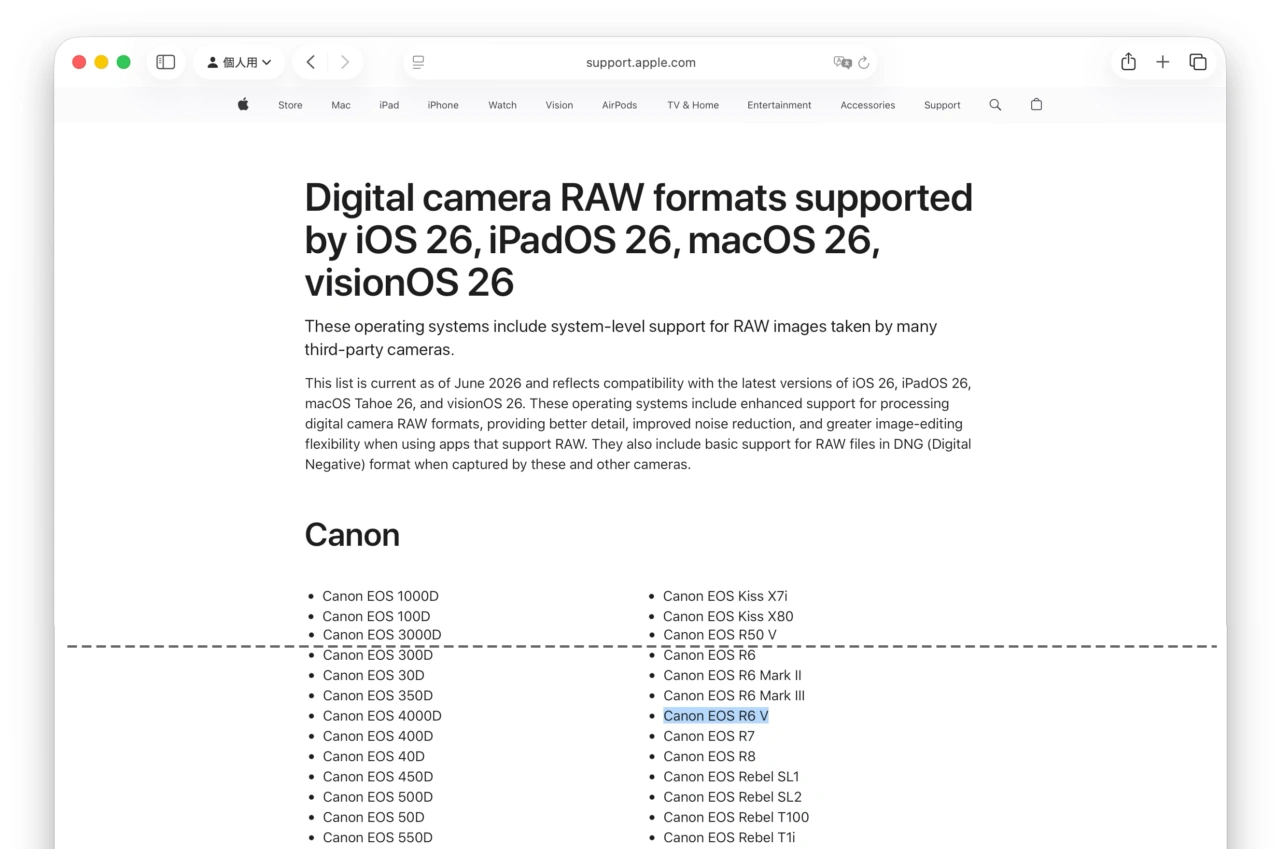Image resolution: width=1280 pixels, height=849 pixels.
Task: Open the translate page icon
Action: [x=842, y=62]
